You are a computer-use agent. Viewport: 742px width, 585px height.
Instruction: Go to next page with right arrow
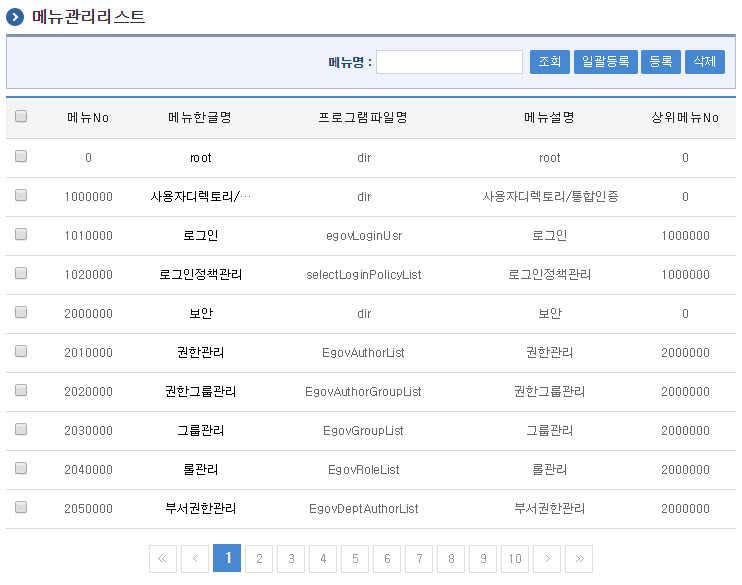(x=547, y=559)
